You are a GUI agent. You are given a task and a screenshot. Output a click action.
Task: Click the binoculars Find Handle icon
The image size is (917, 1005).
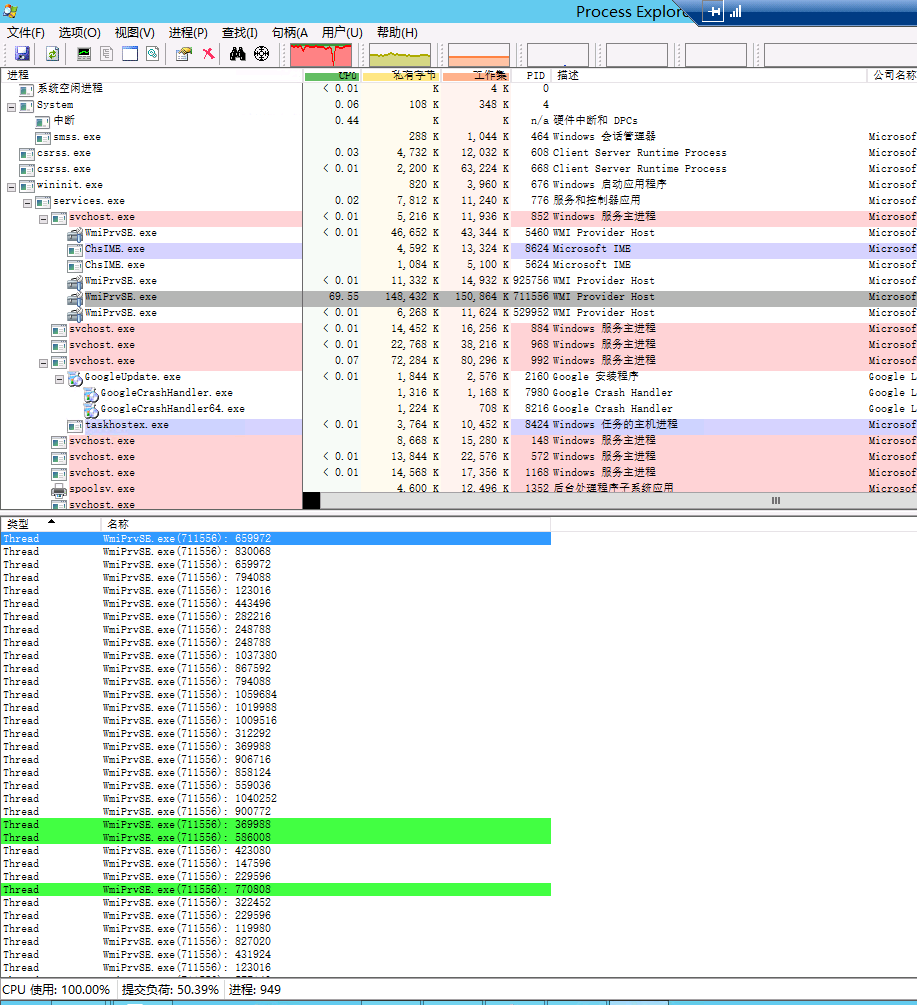point(238,54)
